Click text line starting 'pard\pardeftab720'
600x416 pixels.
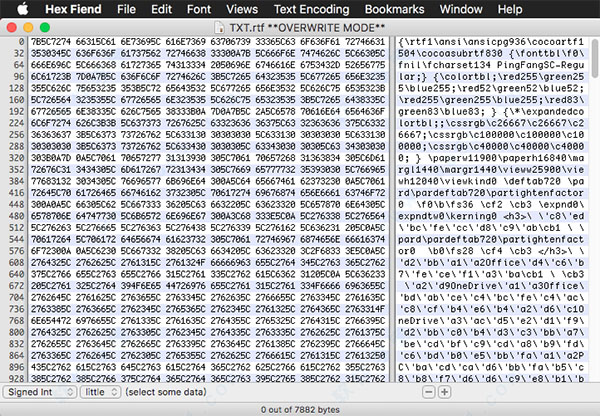491,239
